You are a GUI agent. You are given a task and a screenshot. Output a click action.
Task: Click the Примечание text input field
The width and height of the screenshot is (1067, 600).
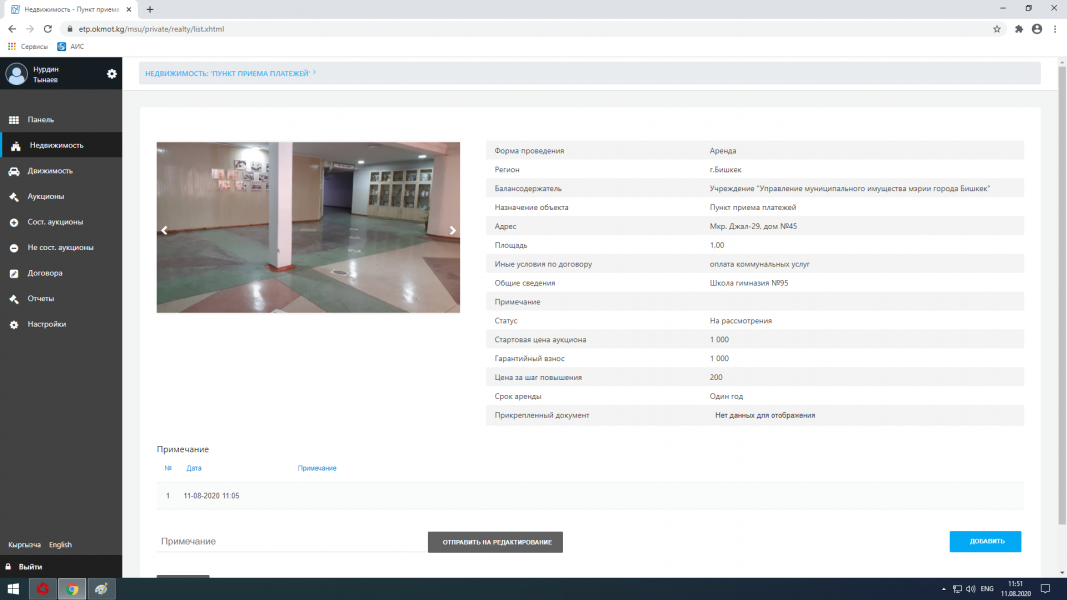tap(290, 541)
